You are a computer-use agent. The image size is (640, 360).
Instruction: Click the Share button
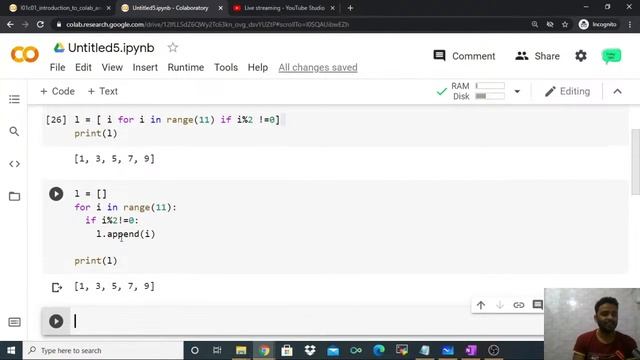point(537,56)
